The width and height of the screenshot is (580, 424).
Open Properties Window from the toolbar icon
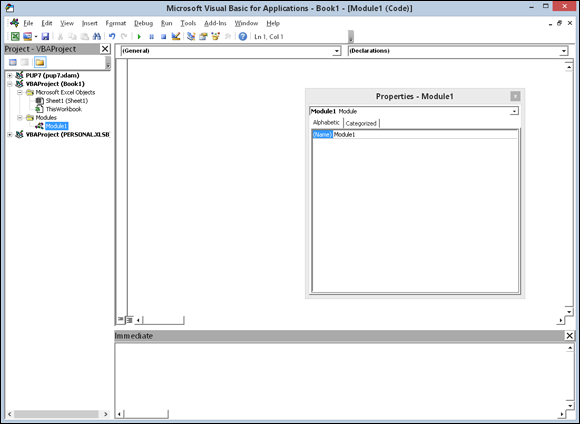(203, 36)
